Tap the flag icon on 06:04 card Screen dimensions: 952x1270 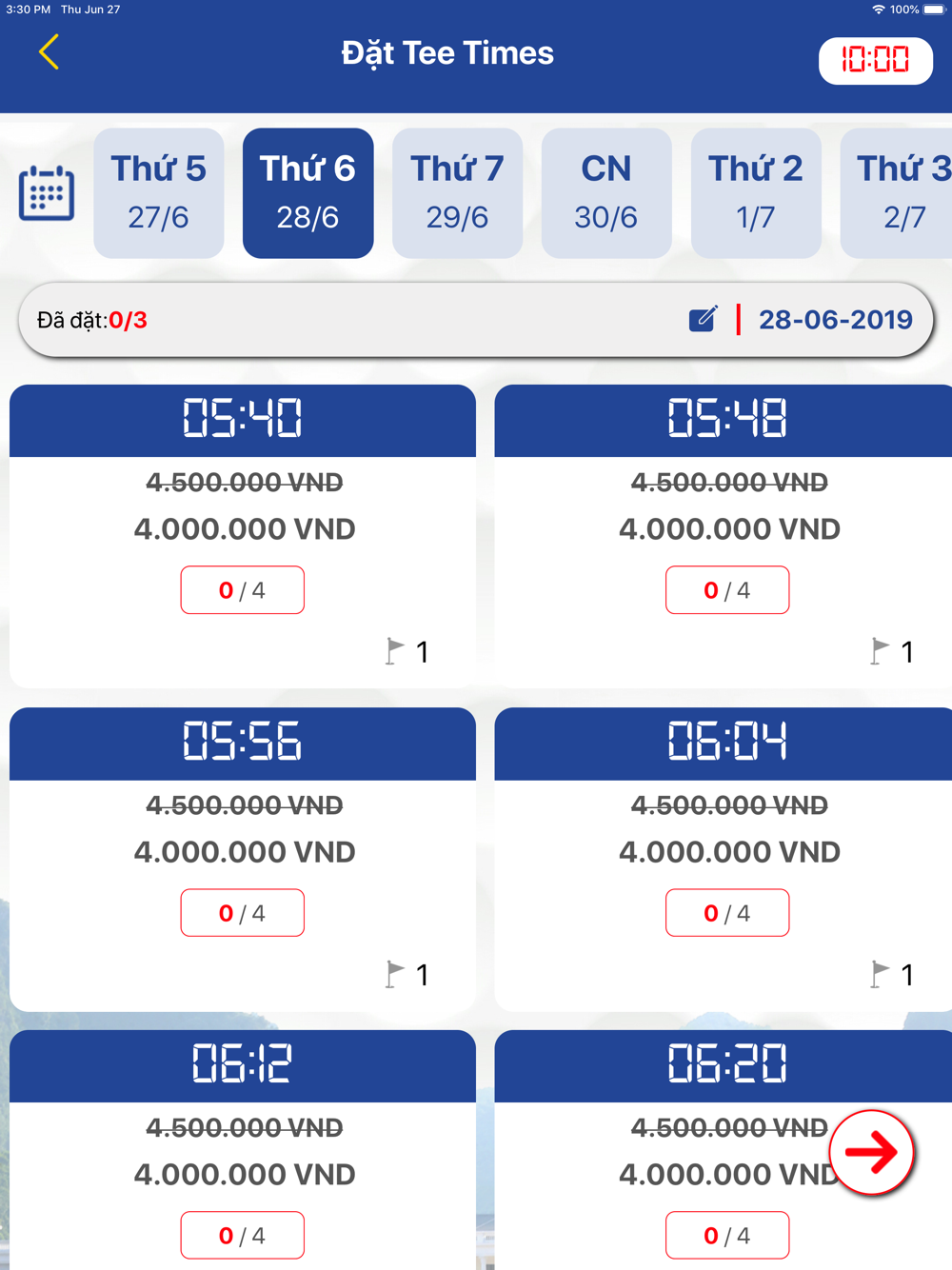(881, 974)
